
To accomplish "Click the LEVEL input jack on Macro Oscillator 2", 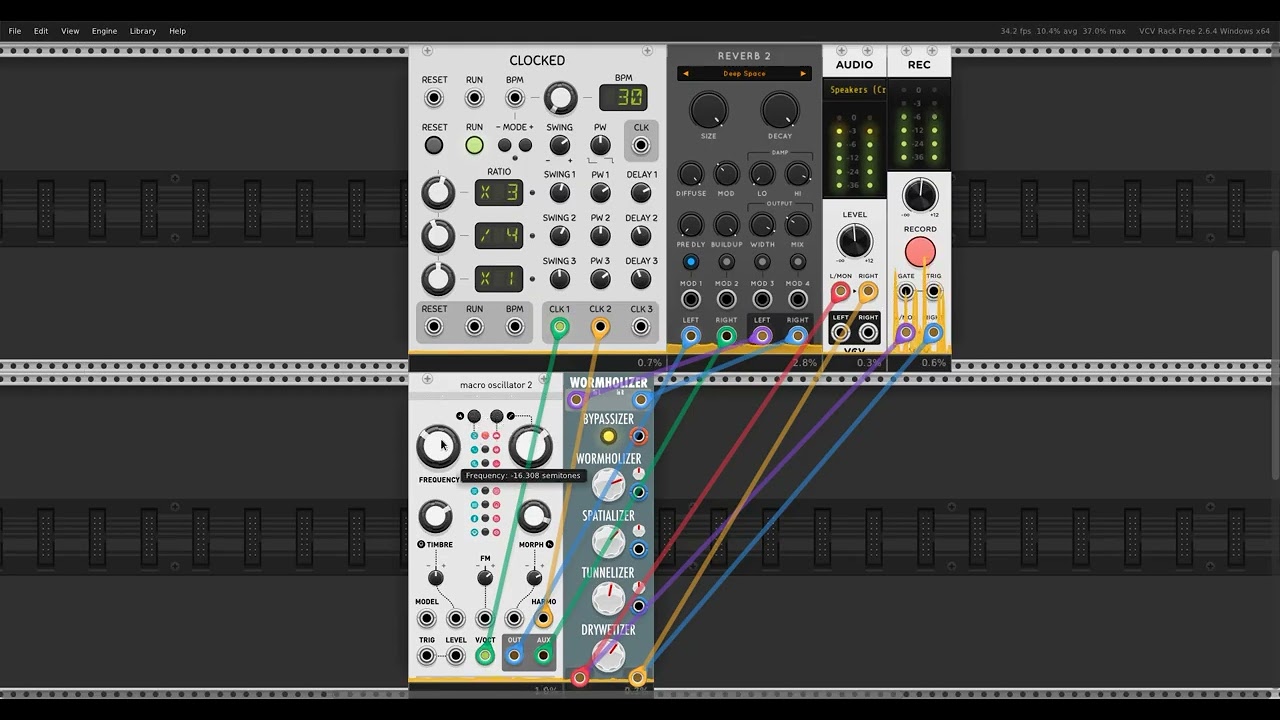I will [456, 656].
